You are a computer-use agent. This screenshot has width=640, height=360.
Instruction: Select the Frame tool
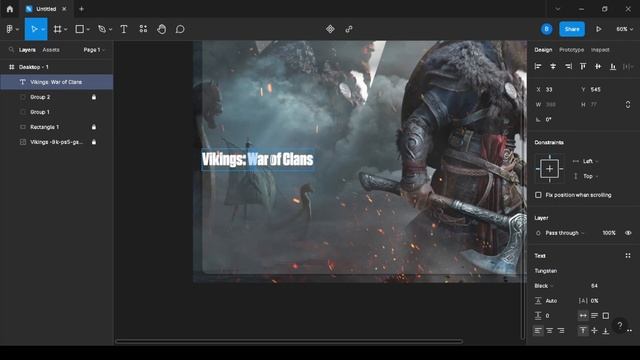point(58,29)
